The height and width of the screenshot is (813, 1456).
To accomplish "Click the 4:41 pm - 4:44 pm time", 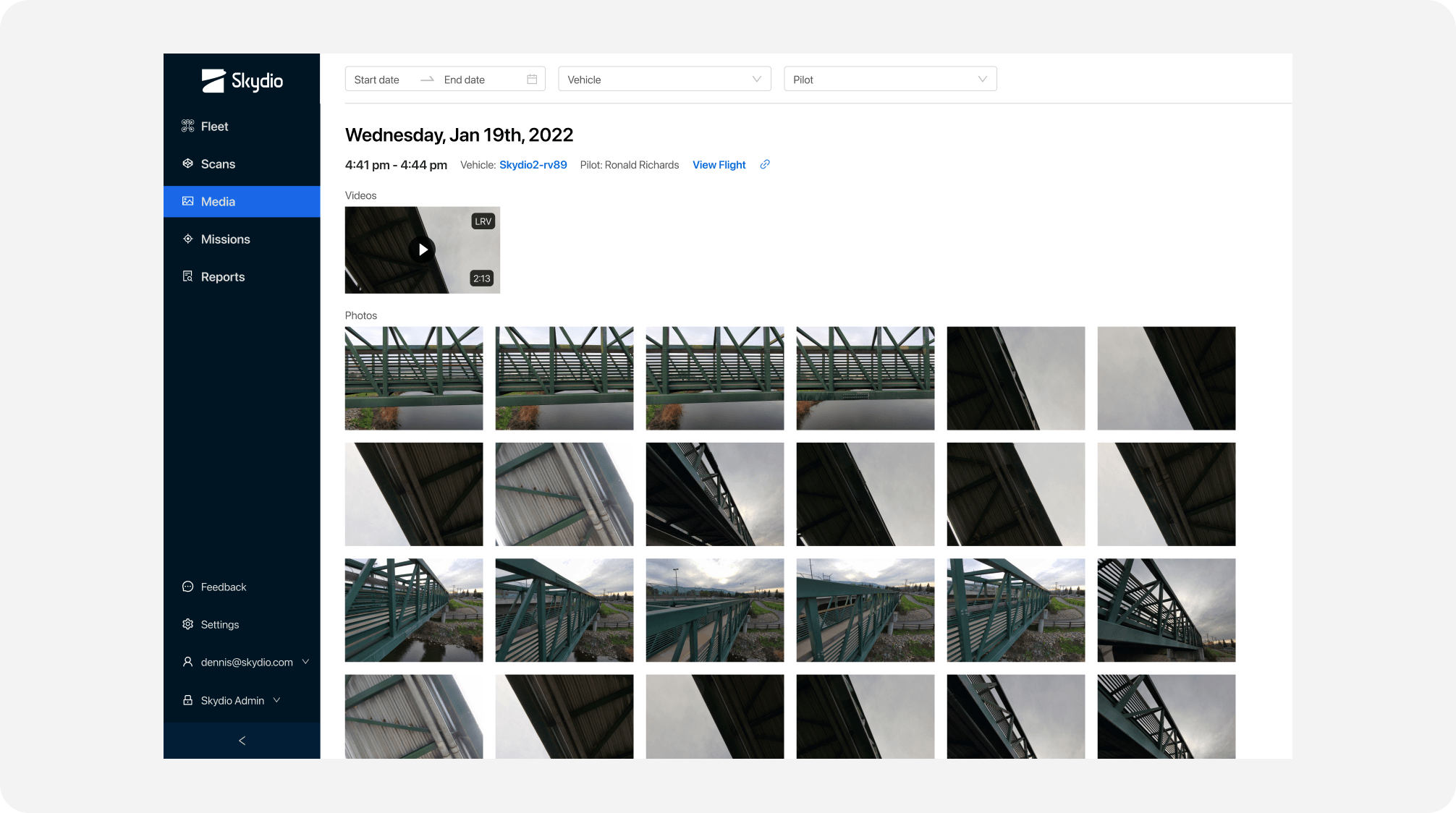I will click(x=396, y=165).
